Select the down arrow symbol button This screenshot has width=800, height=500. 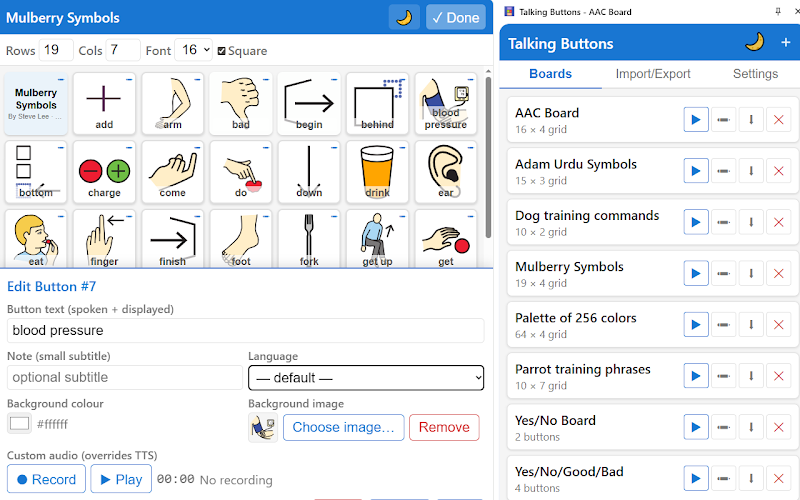309,172
